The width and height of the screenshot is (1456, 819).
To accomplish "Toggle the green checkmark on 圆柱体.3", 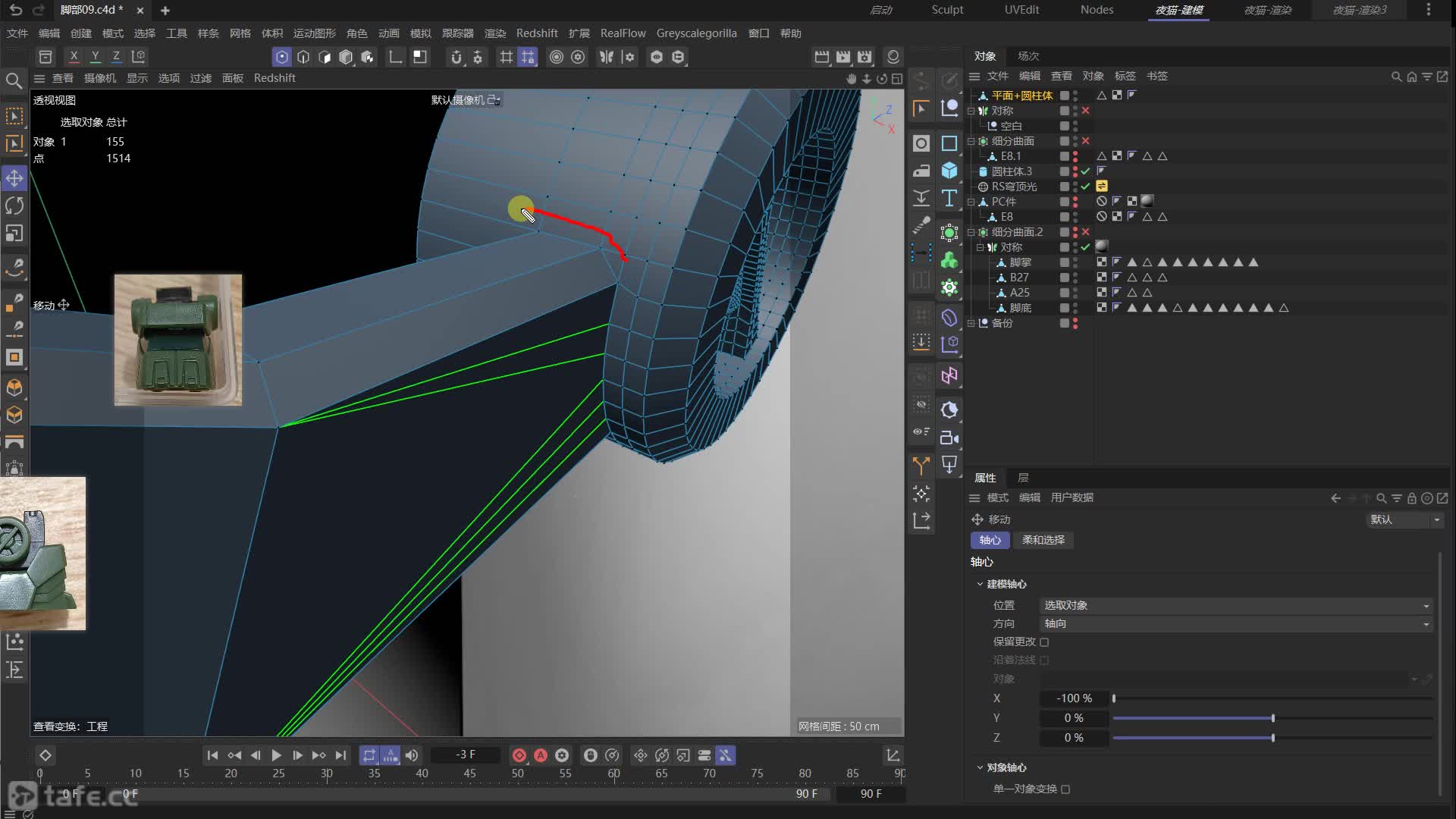I will 1085,171.
